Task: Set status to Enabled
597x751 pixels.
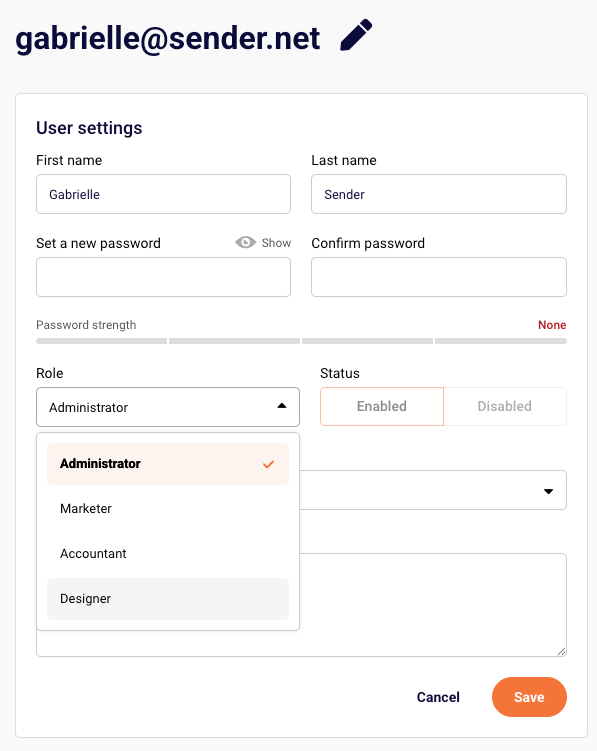Action: (x=382, y=406)
